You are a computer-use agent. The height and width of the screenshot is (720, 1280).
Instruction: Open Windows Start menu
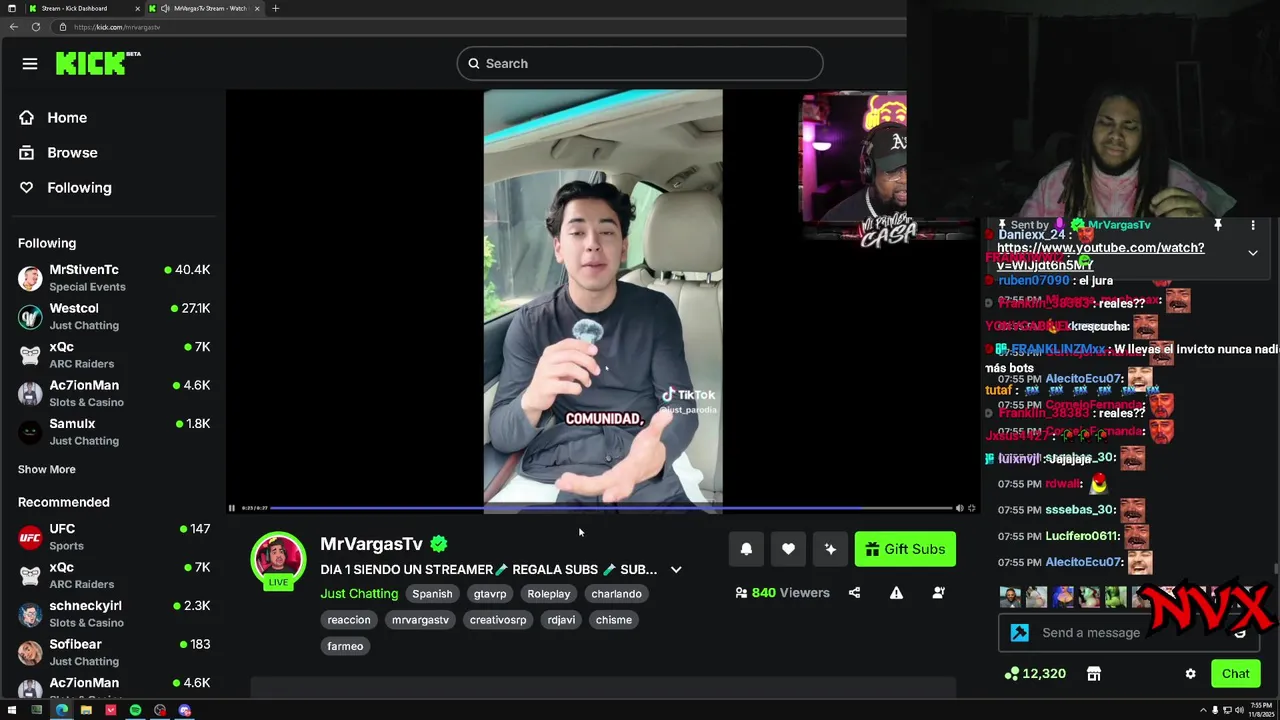(12, 710)
